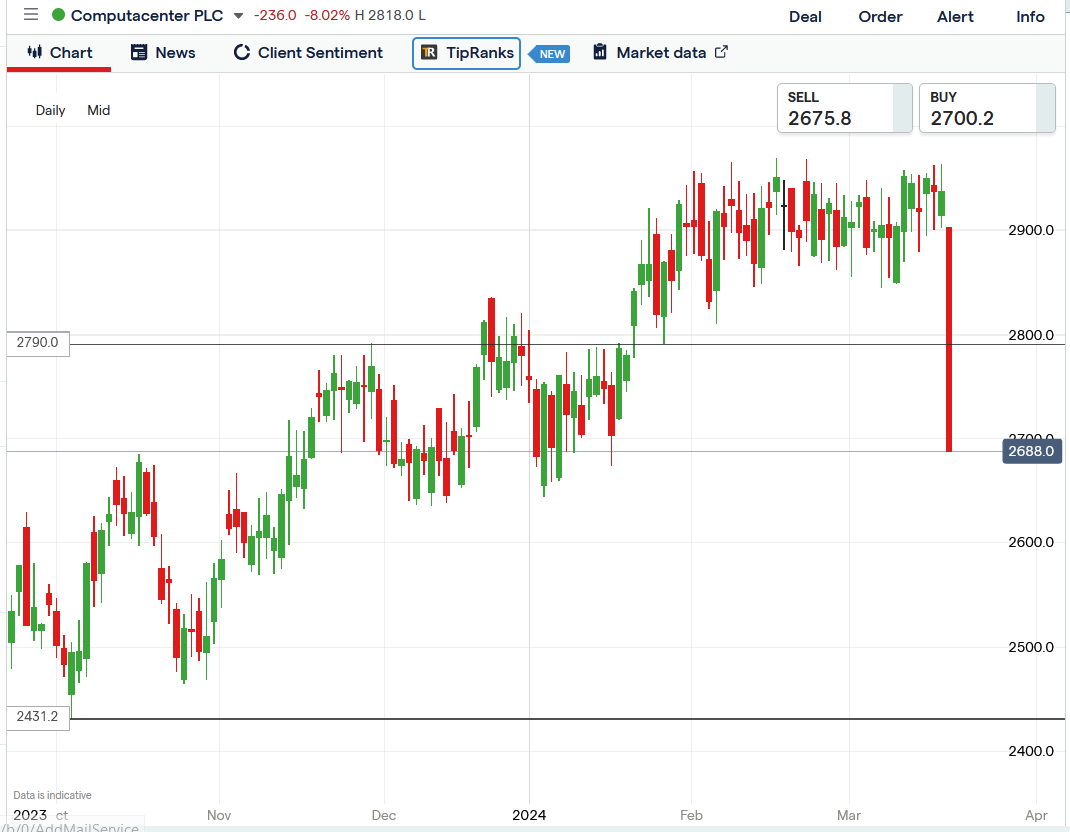
Task: Open the Market data link
Action: (x=660, y=53)
